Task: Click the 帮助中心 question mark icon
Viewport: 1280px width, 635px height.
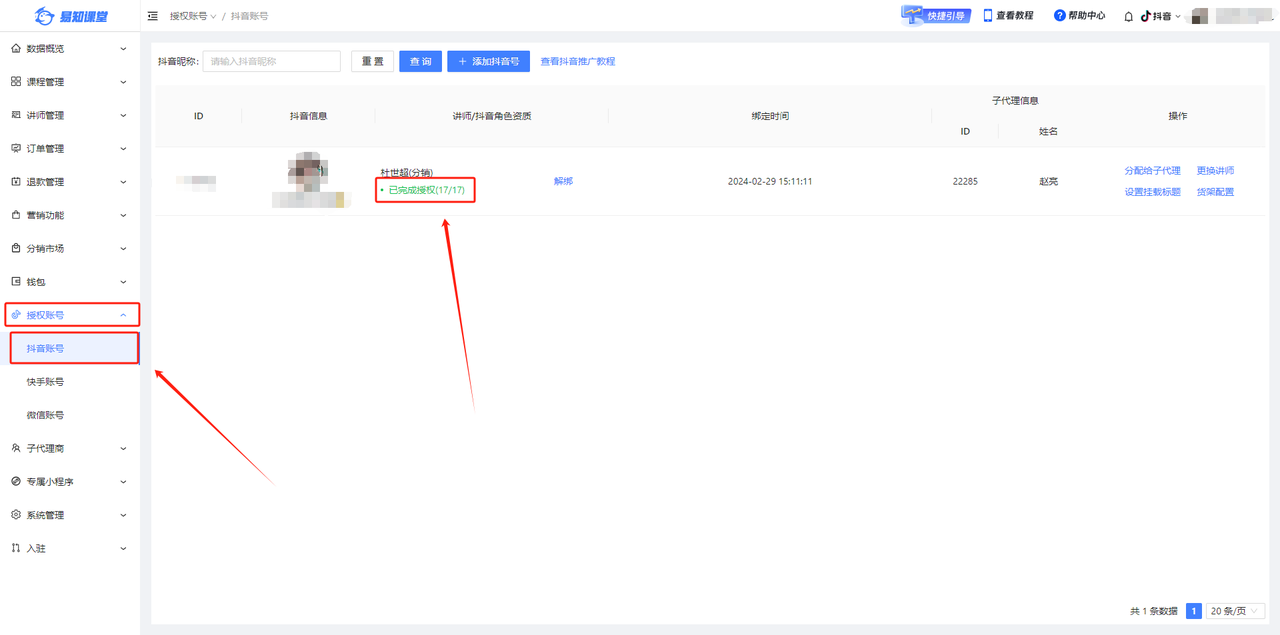Action: [x=1059, y=16]
